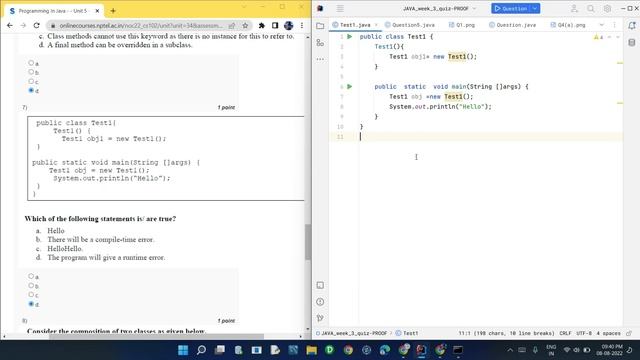Screen dimensions: 640x360
Task: Open the Q1.png tab
Action: click(462, 25)
